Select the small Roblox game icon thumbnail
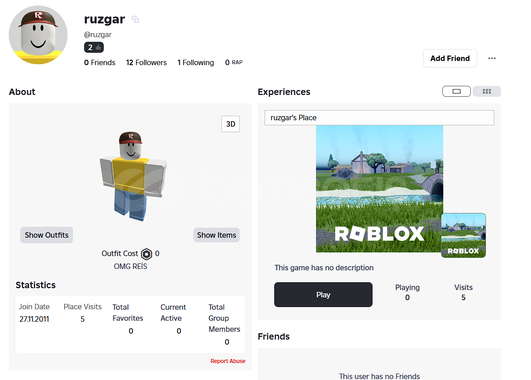This screenshot has height=380, width=531. (x=463, y=235)
